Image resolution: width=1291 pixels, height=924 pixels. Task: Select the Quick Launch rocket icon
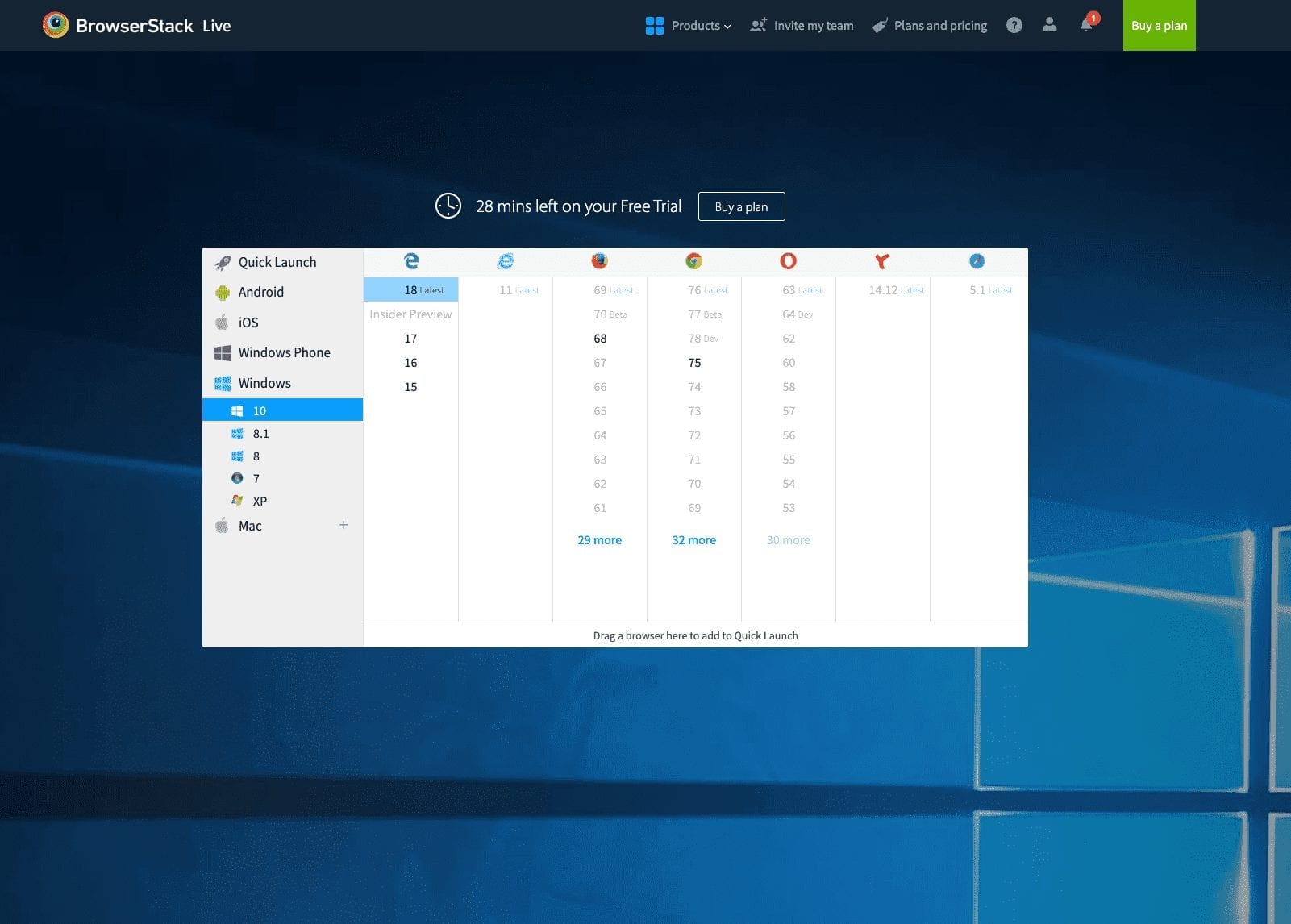point(222,261)
